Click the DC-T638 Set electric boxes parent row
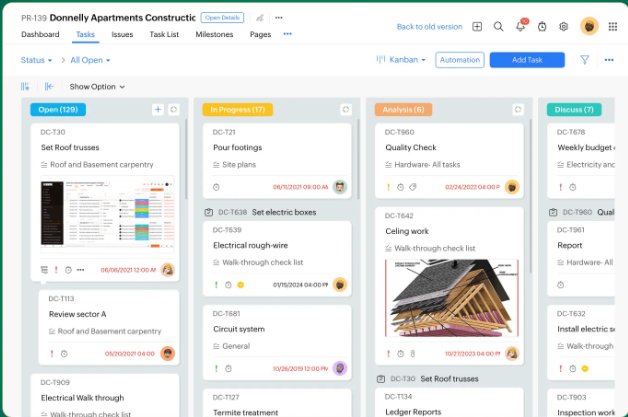The width and height of the screenshot is (628, 417). [x=260, y=212]
